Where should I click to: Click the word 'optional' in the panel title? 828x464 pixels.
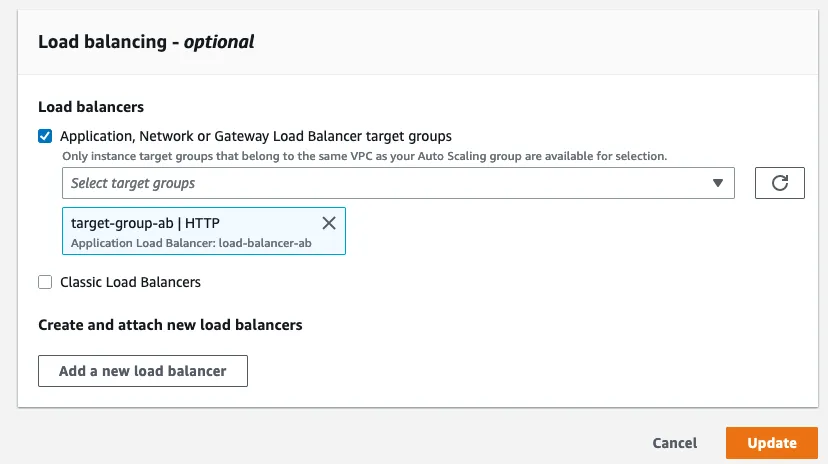point(219,42)
